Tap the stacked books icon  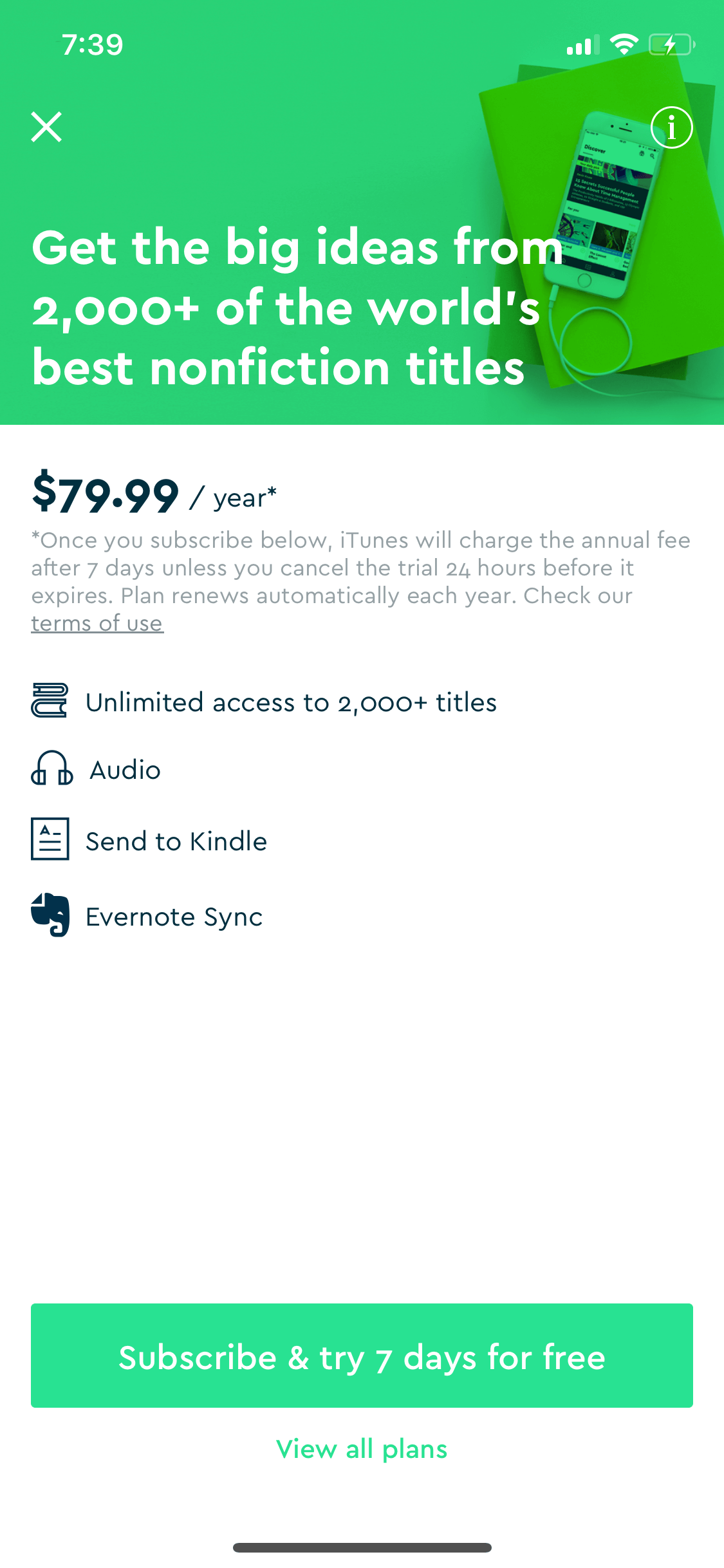coord(50,700)
